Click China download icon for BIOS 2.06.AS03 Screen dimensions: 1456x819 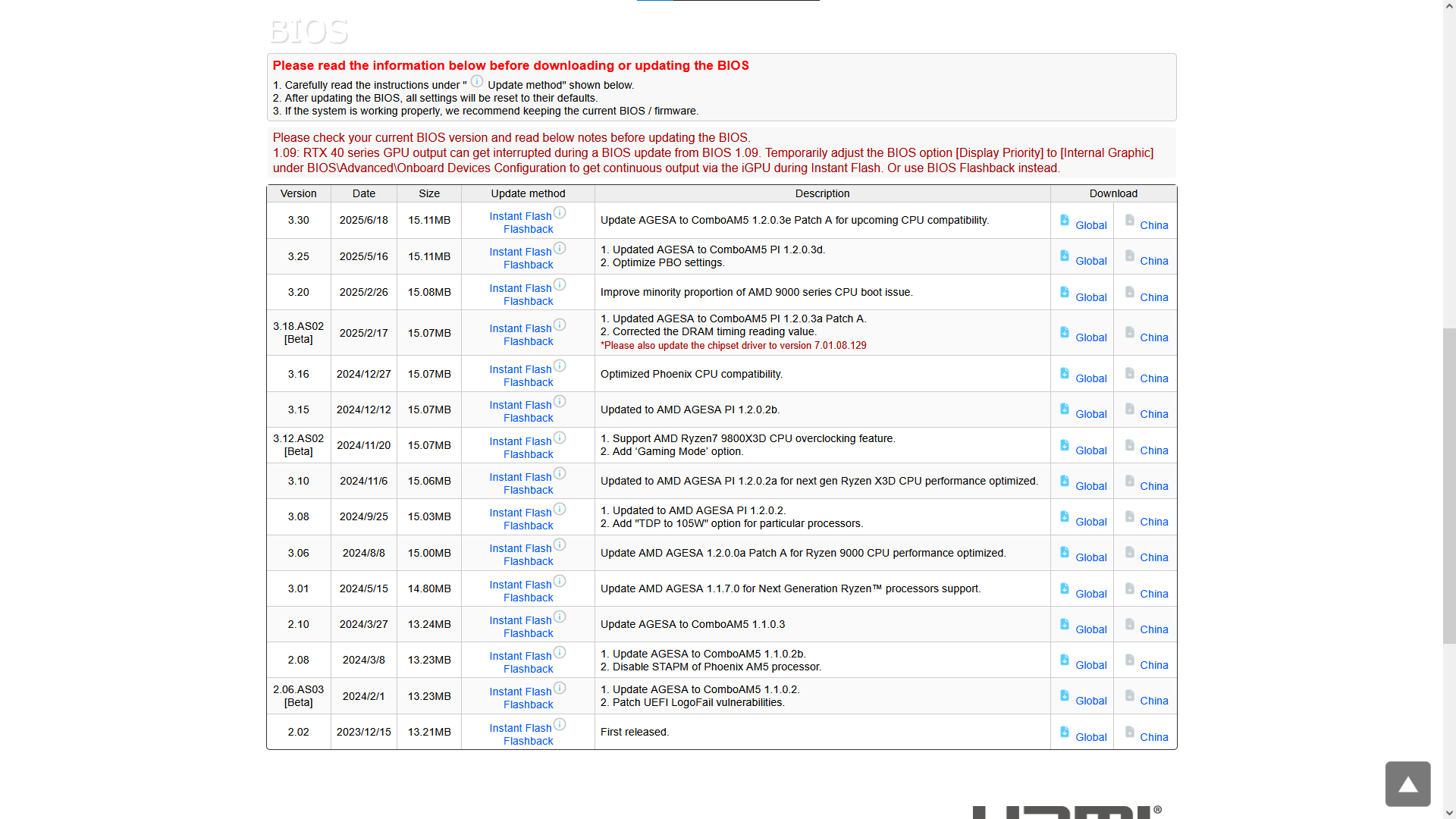pos(1130,695)
